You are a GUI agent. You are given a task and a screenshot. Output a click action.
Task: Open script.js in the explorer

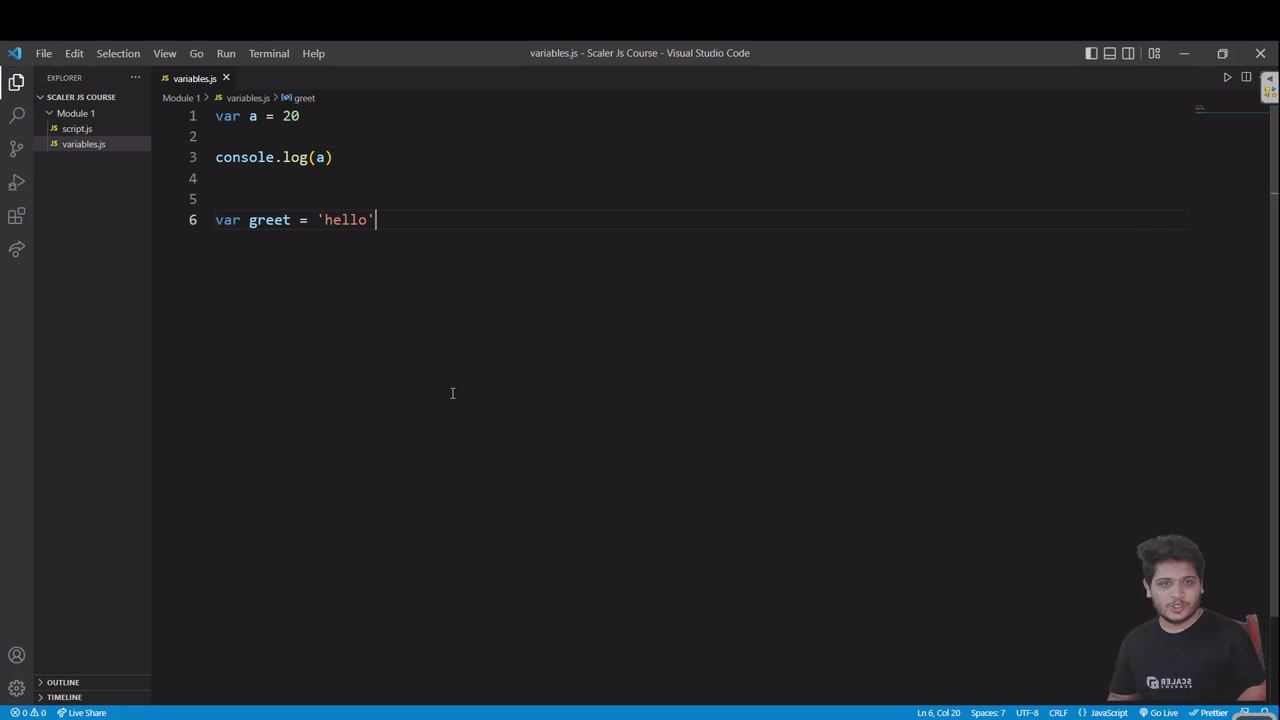click(93, 129)
